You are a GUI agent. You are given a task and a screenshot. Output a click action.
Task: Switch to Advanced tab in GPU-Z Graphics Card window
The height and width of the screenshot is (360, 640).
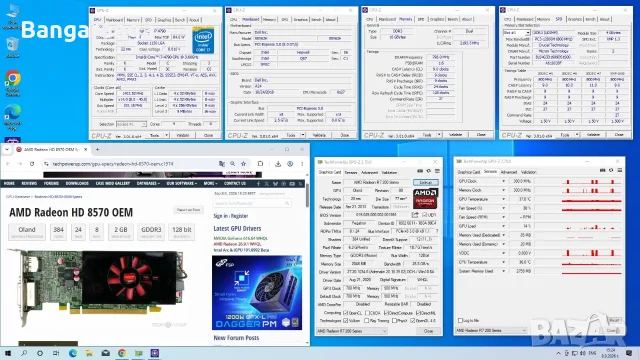(x=369, y=173)
